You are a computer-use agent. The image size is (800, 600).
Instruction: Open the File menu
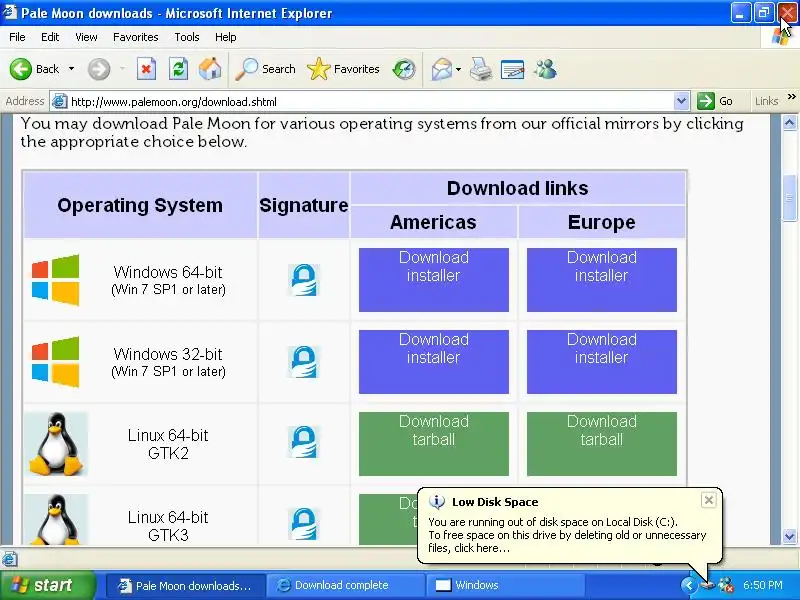[x=17, y=37]
